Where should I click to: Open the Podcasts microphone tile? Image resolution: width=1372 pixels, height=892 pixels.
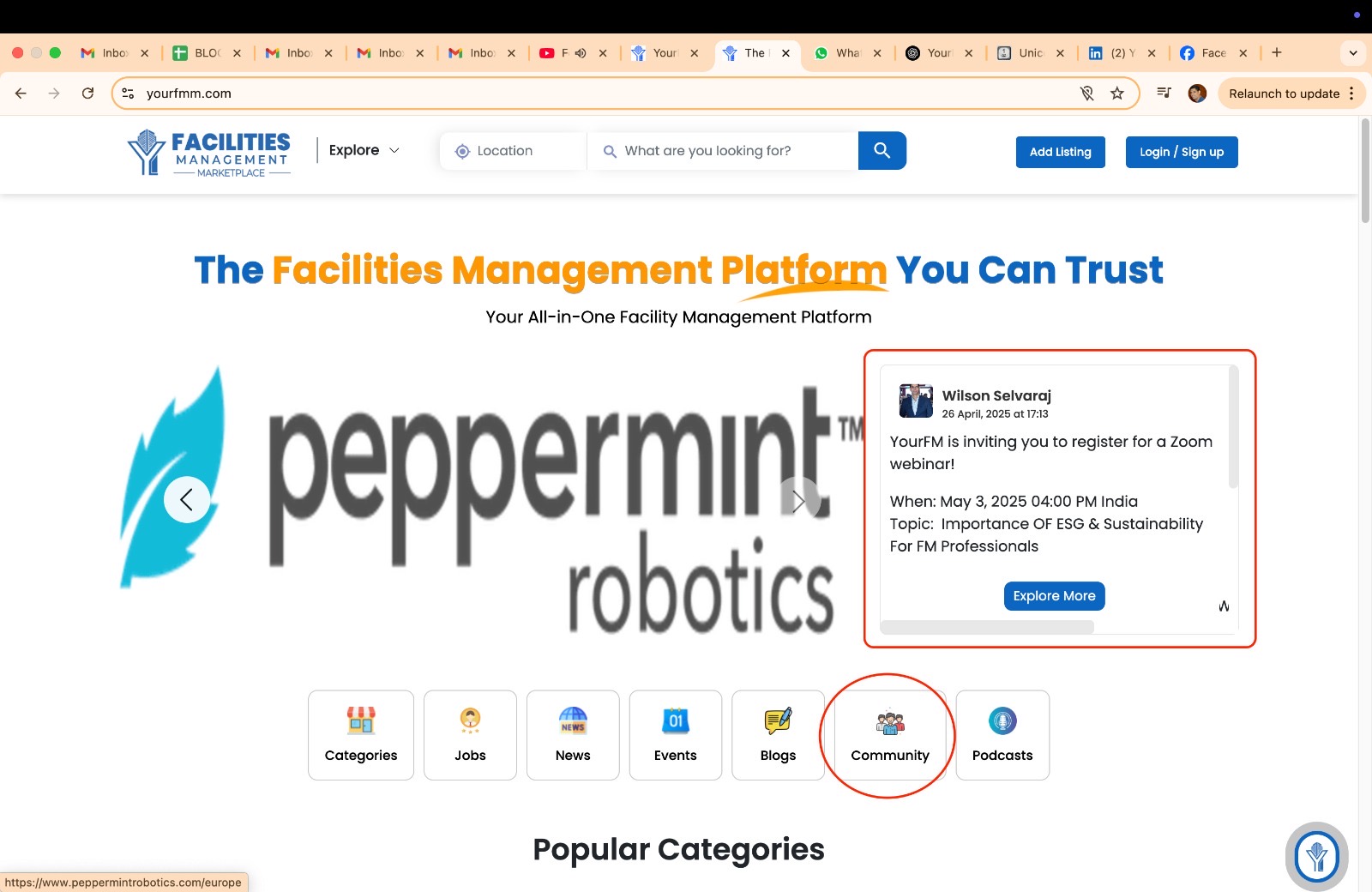coord(1002,735)
